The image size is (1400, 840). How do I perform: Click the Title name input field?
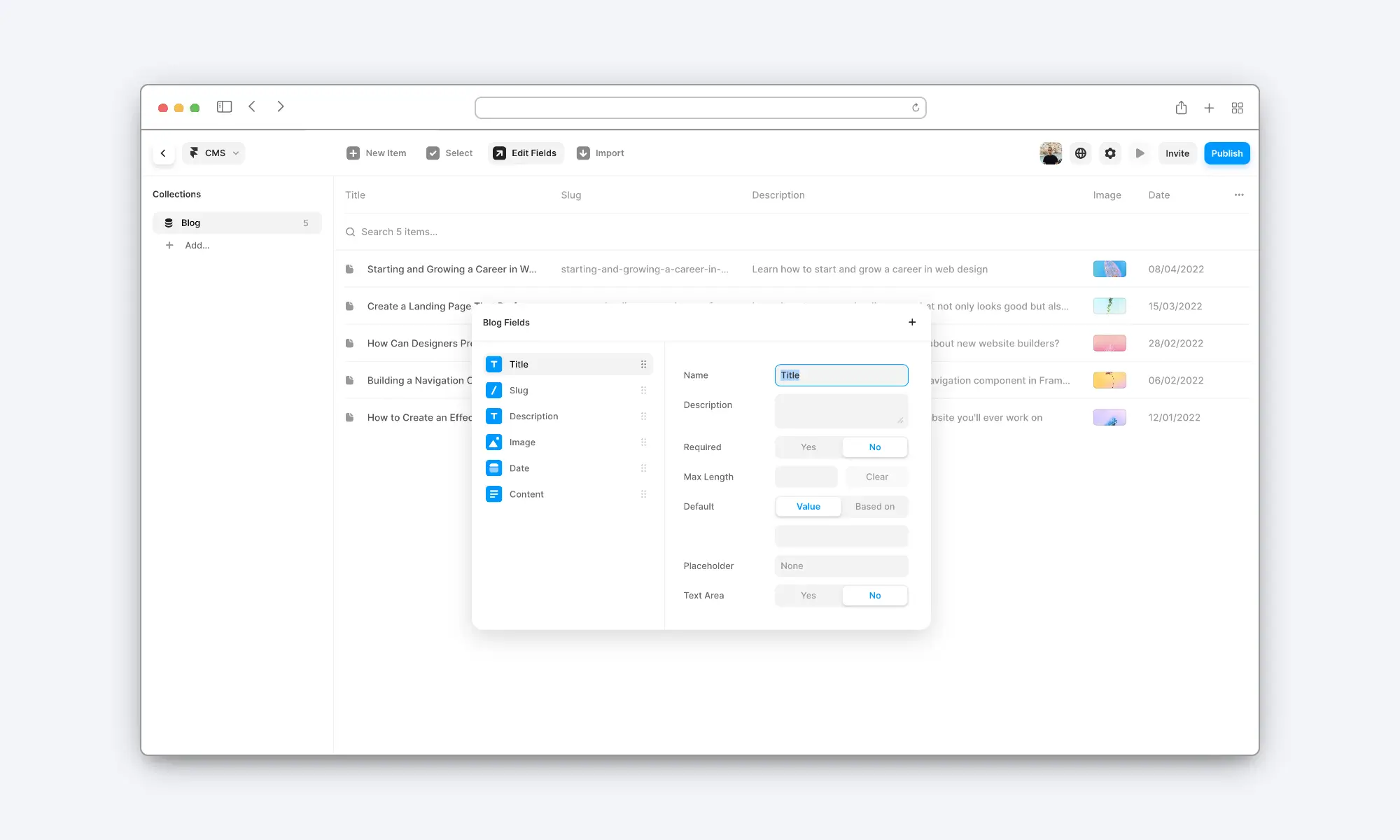(x=841, y=374)
